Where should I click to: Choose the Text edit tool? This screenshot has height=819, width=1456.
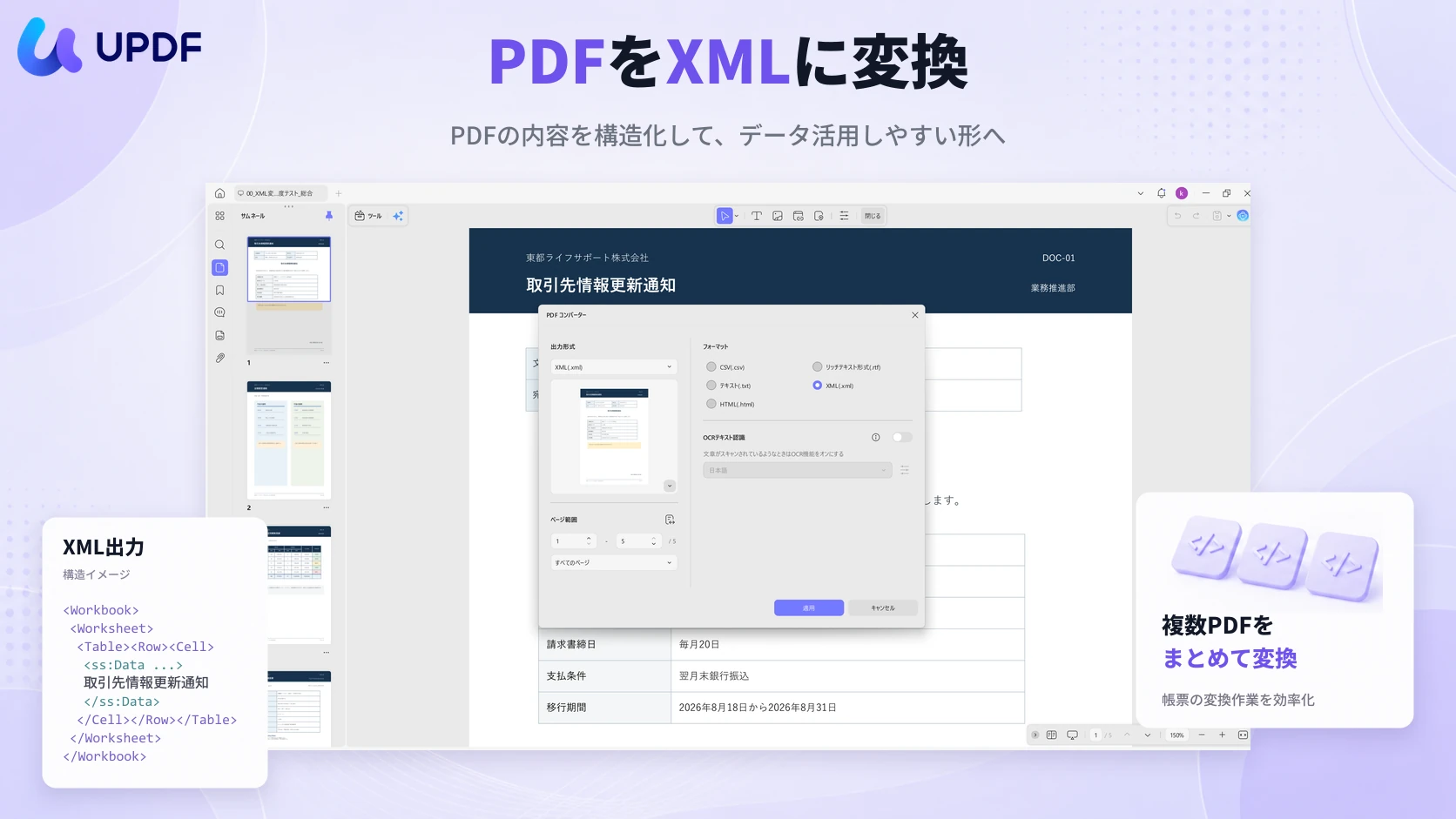point(756,216)
